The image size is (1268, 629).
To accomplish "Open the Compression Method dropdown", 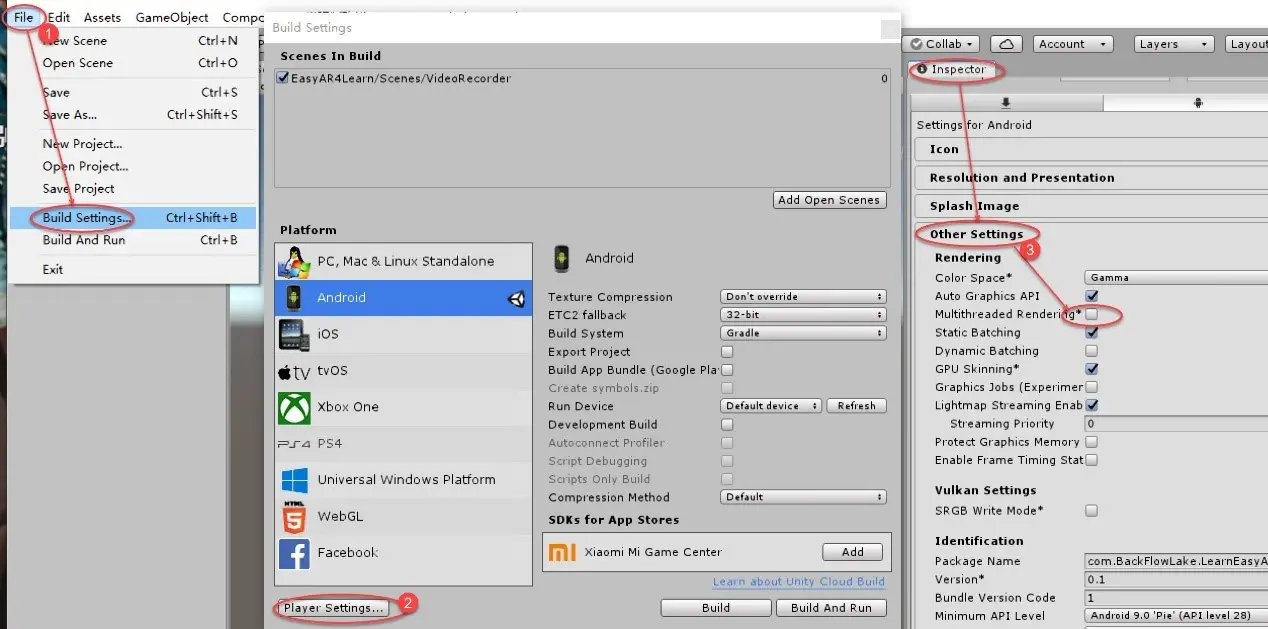I will pyautogui.click(x=803, y=497).
